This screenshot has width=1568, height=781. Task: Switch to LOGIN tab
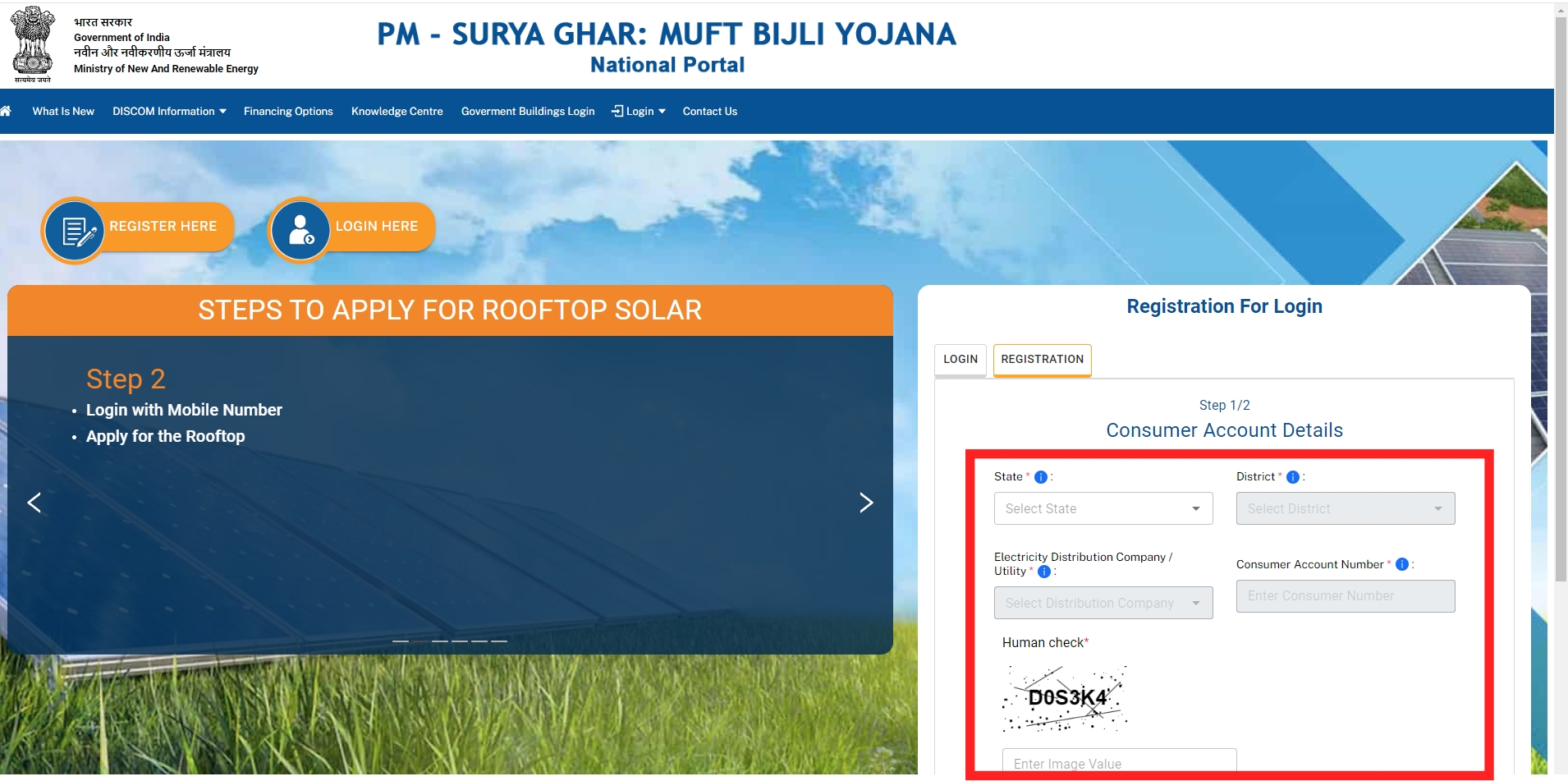click(961, 360)
